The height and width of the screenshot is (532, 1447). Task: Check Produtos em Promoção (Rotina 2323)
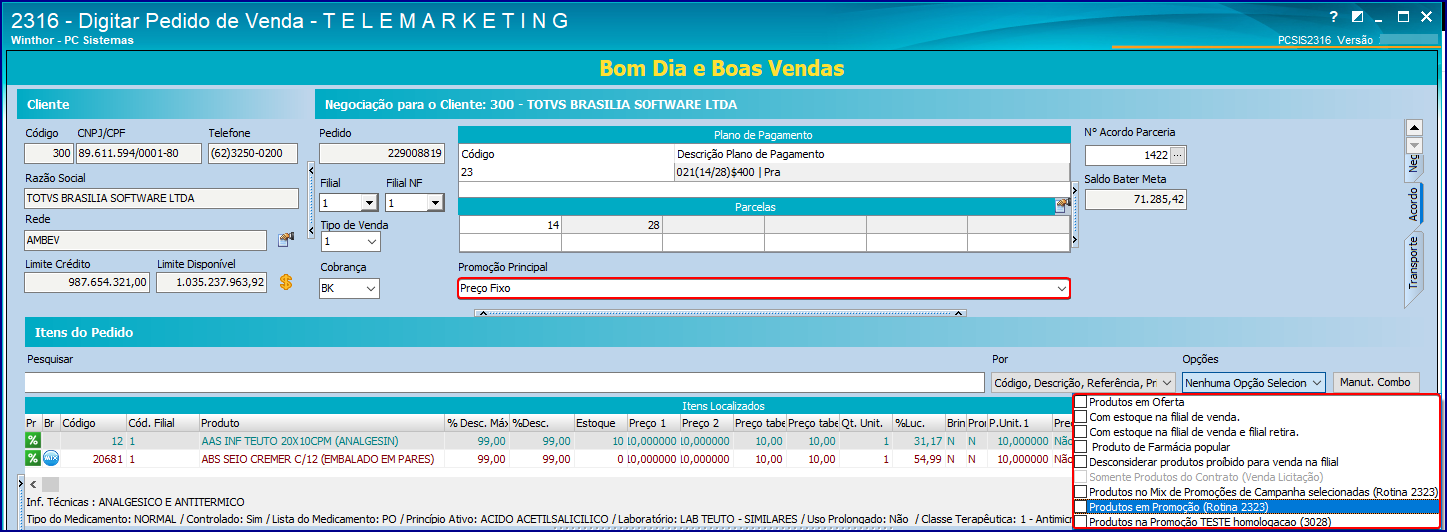click(x=1080, y=507)
